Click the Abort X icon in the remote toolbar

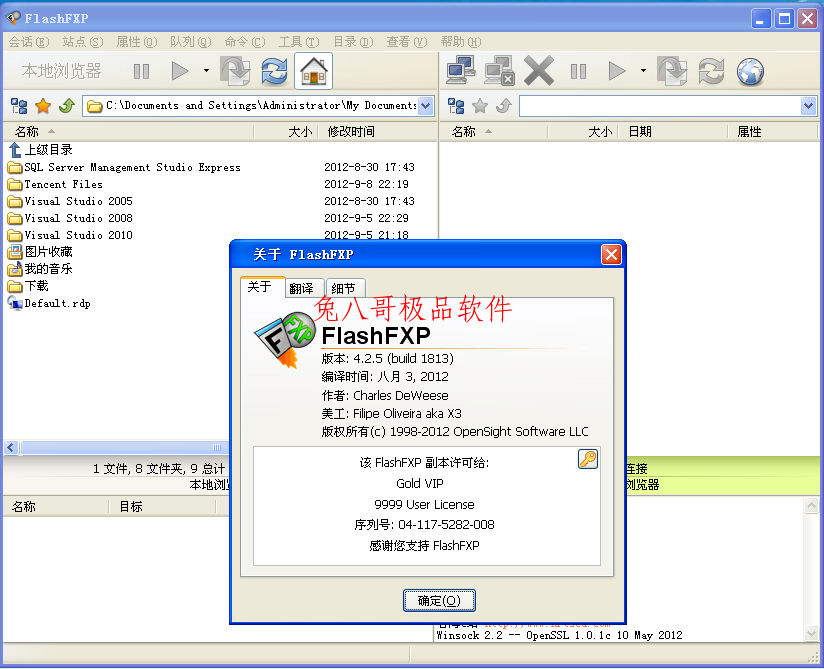point(539,70)
